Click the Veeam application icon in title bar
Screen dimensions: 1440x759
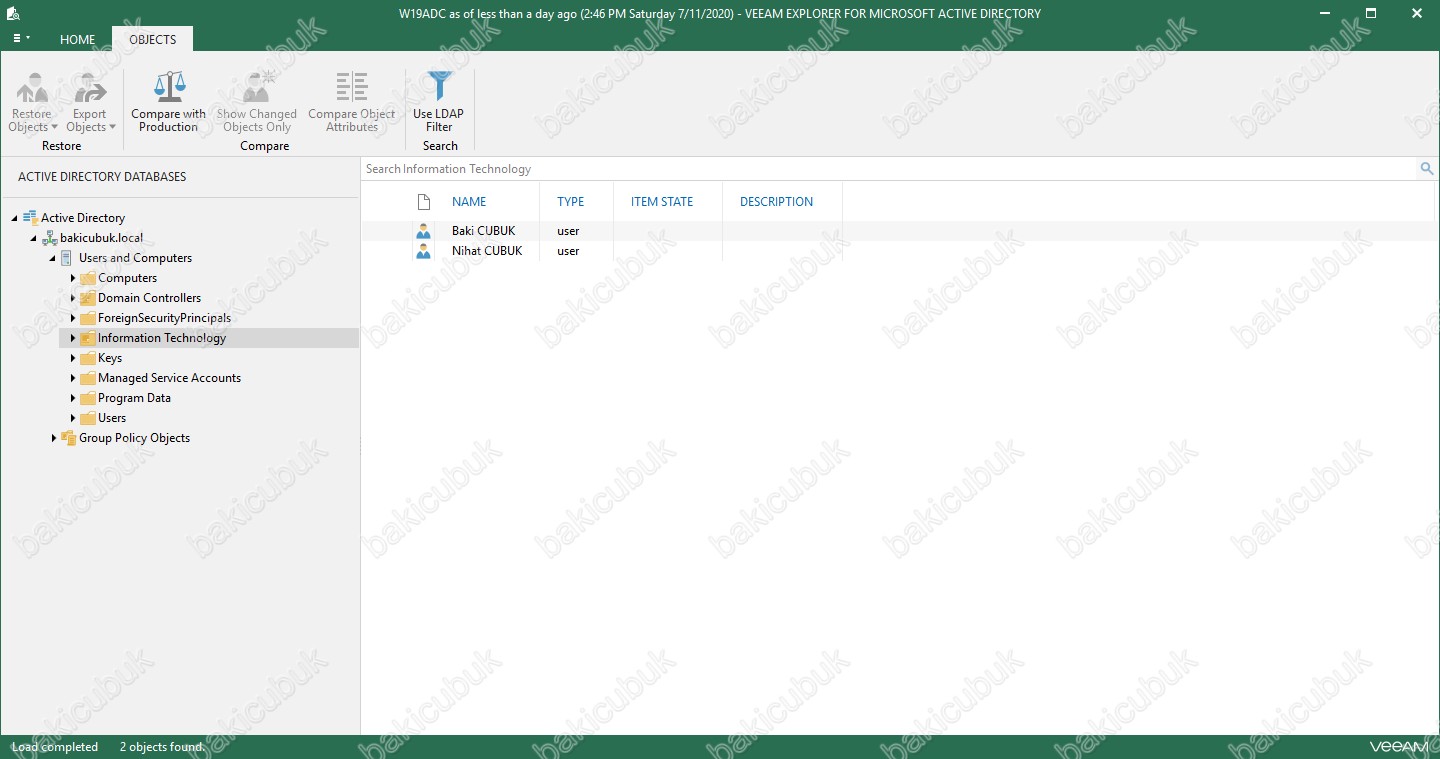[x=14, y=13]
